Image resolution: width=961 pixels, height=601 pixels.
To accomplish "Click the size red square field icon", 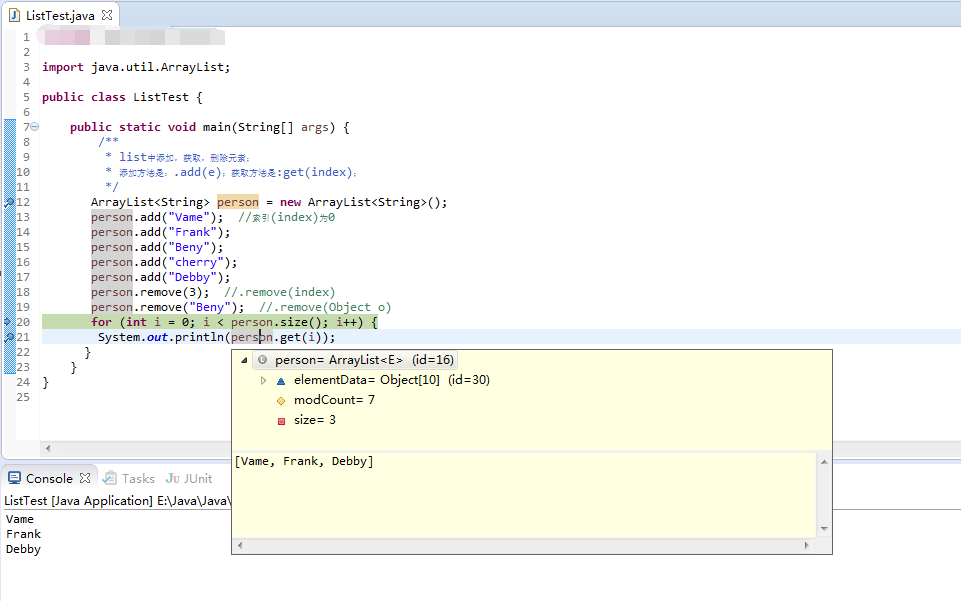I will pyautogui.click(x=281, y=421).
